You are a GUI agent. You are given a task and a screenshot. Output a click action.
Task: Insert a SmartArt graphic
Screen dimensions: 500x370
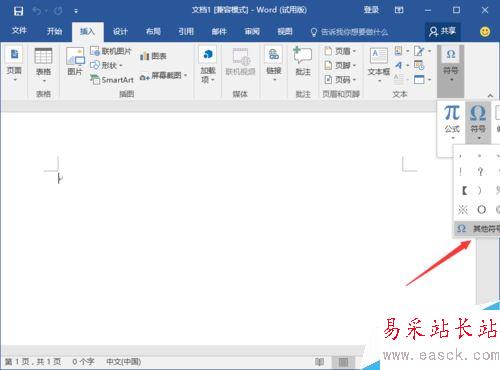(x=112, y=80)
